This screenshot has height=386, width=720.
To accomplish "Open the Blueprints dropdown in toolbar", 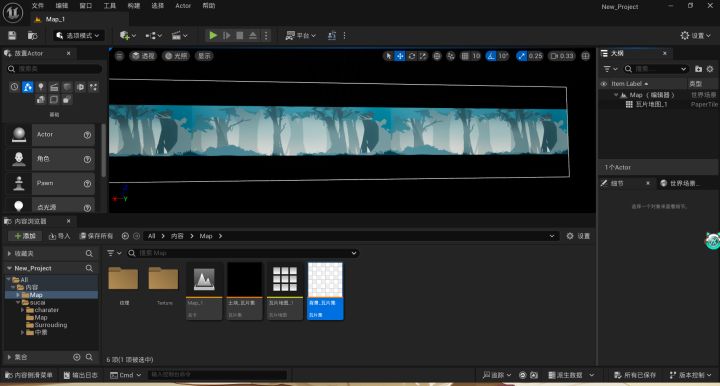I will 153,35.
